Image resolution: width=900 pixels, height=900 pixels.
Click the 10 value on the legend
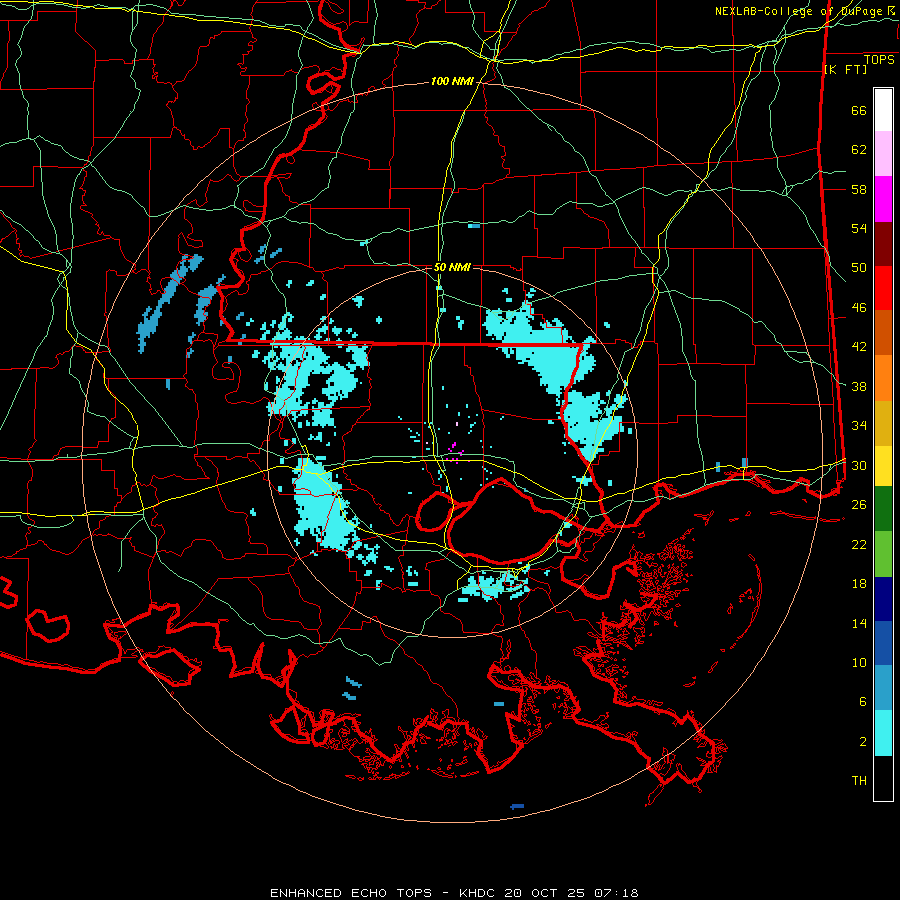tap(859, 663)
